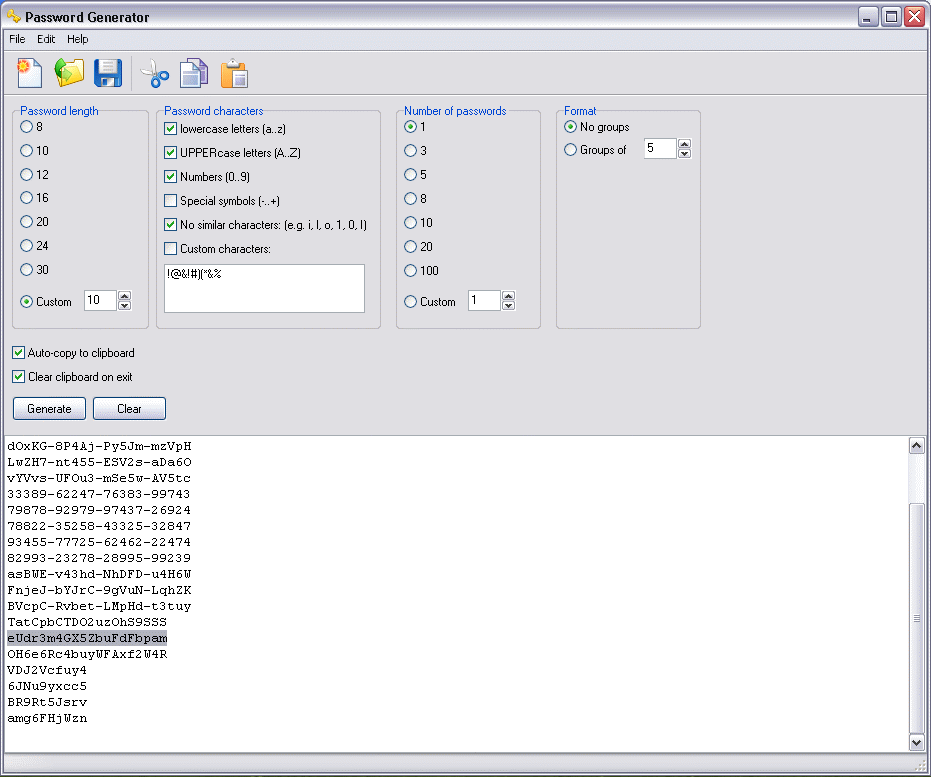Screen dimensions: 931x777
Task: Click password line VDJ2Vcfuy4
Action: coord(47,670)
